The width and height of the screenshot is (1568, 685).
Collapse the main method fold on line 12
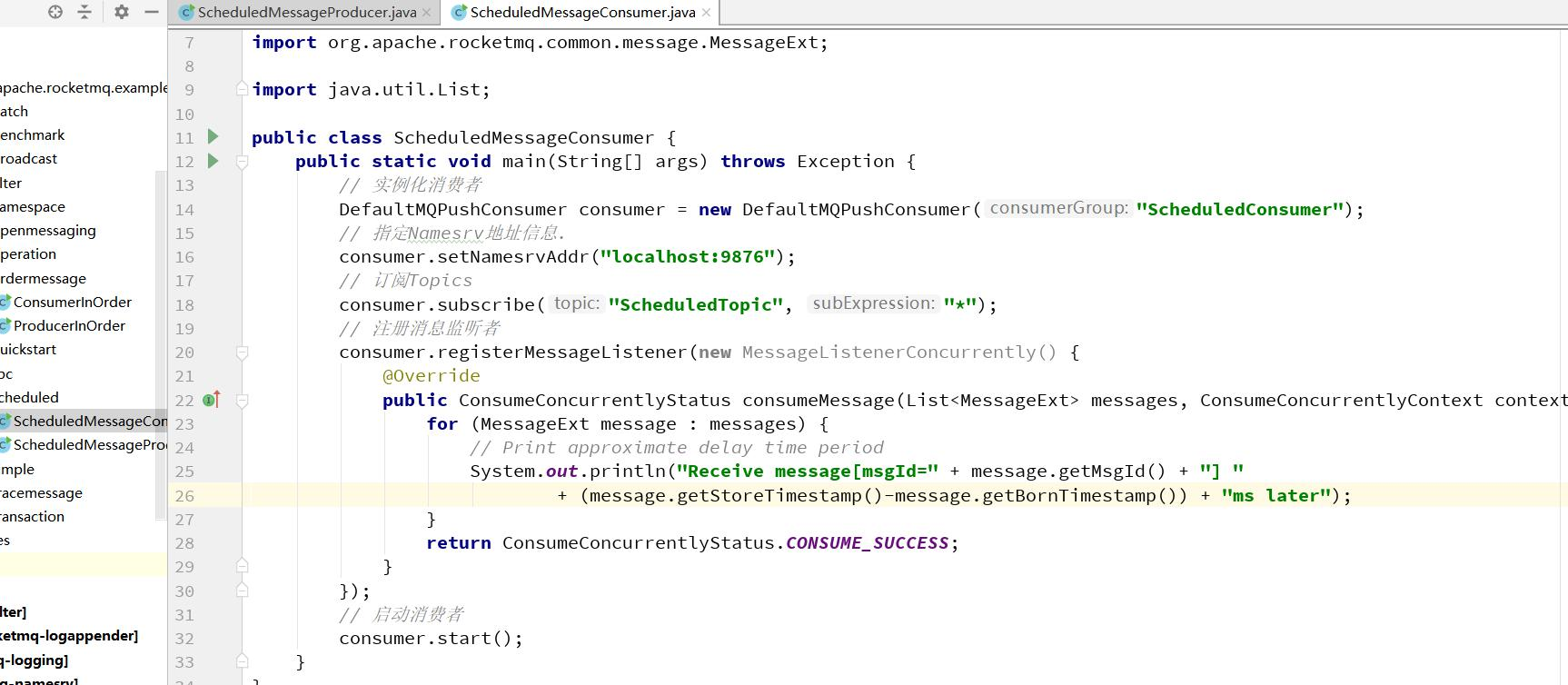click(243, 162)
